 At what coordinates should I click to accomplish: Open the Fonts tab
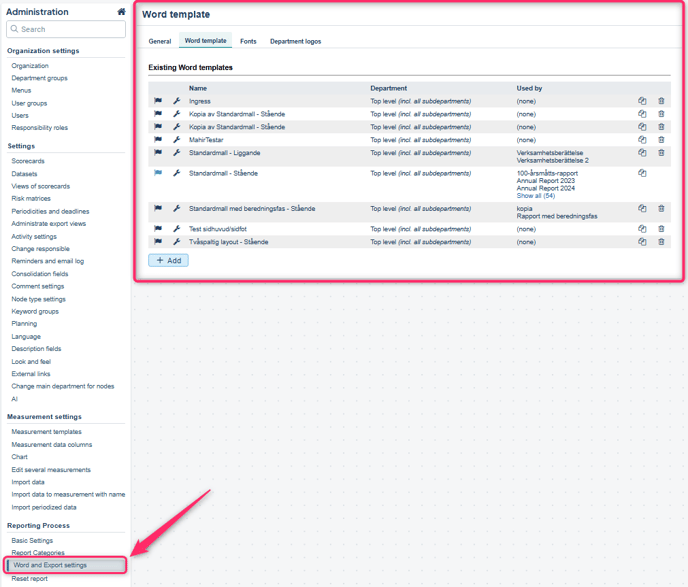[248, 41]
